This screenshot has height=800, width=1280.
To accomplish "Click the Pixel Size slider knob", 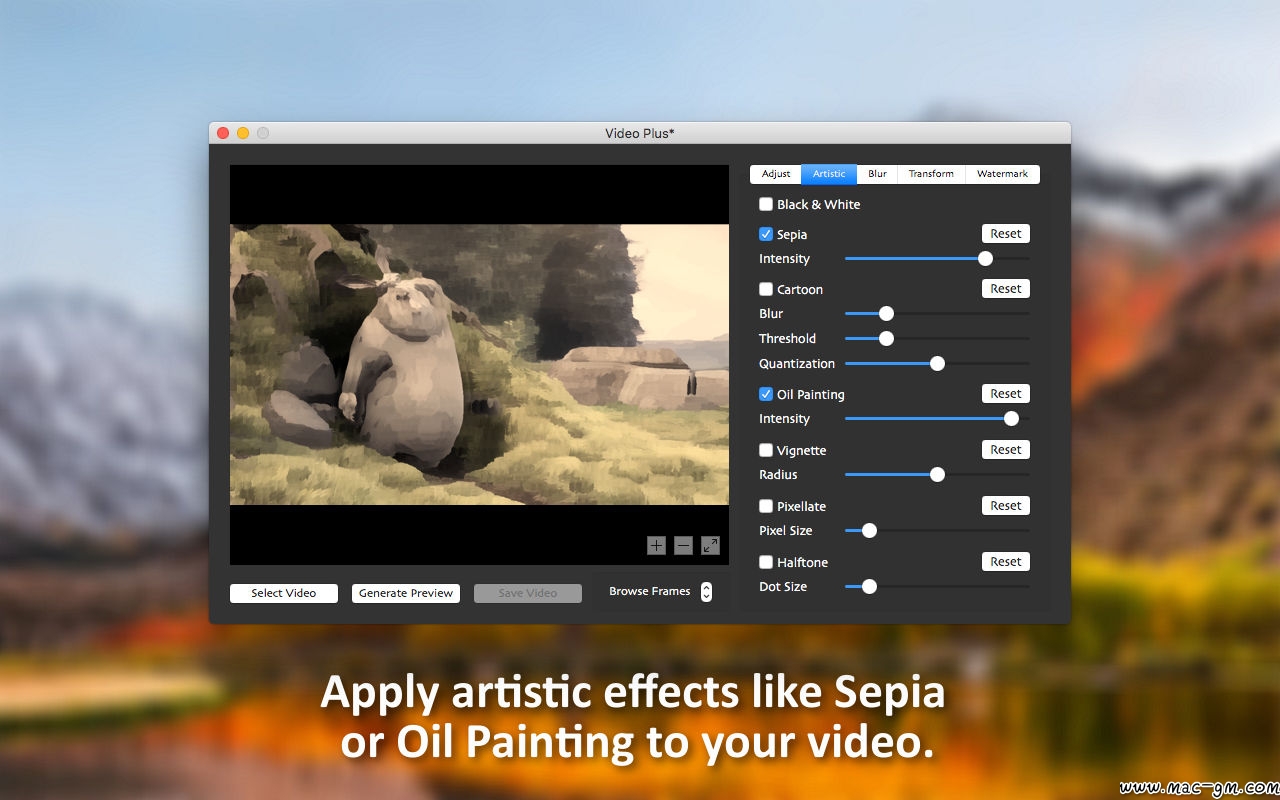I will 869,530.
